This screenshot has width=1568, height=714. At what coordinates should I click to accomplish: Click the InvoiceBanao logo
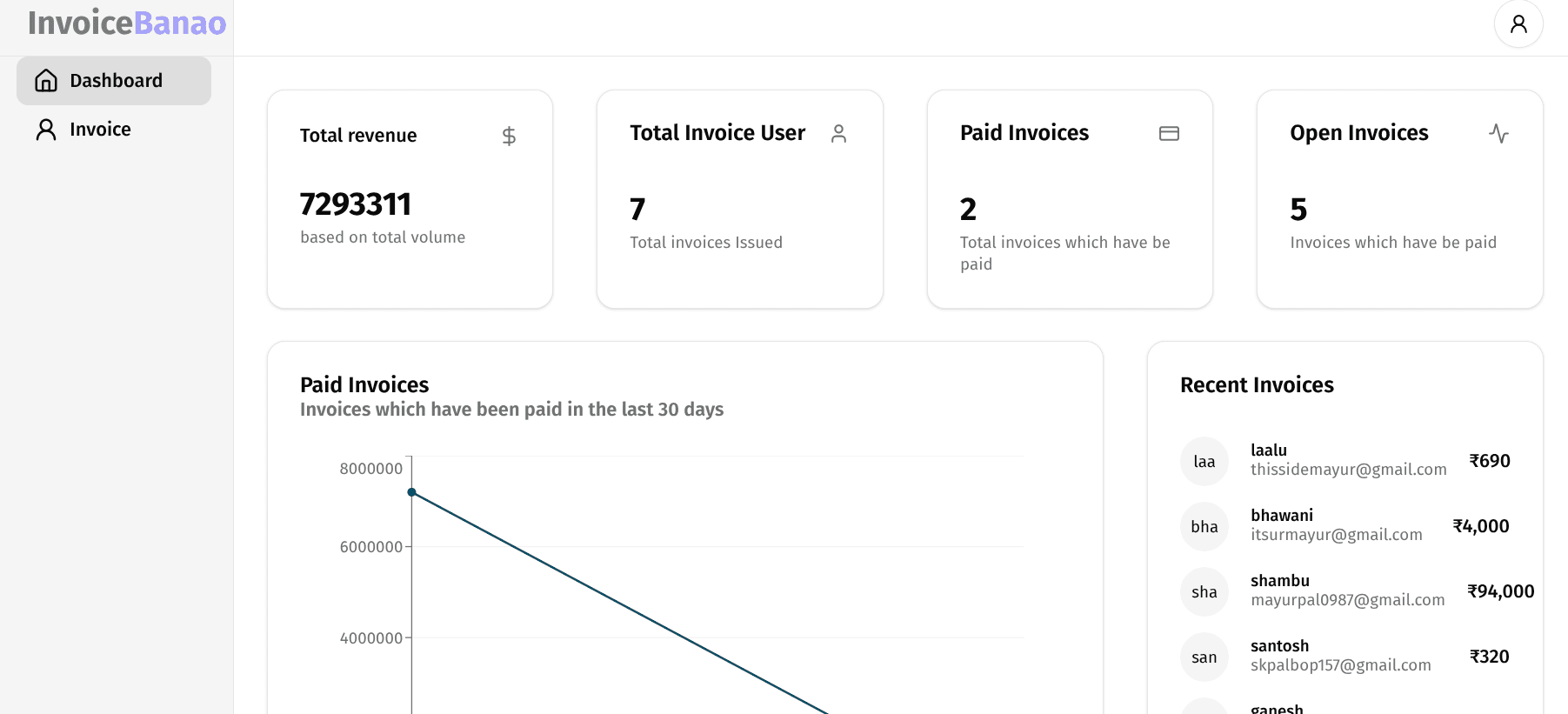(x=127, y=23)
